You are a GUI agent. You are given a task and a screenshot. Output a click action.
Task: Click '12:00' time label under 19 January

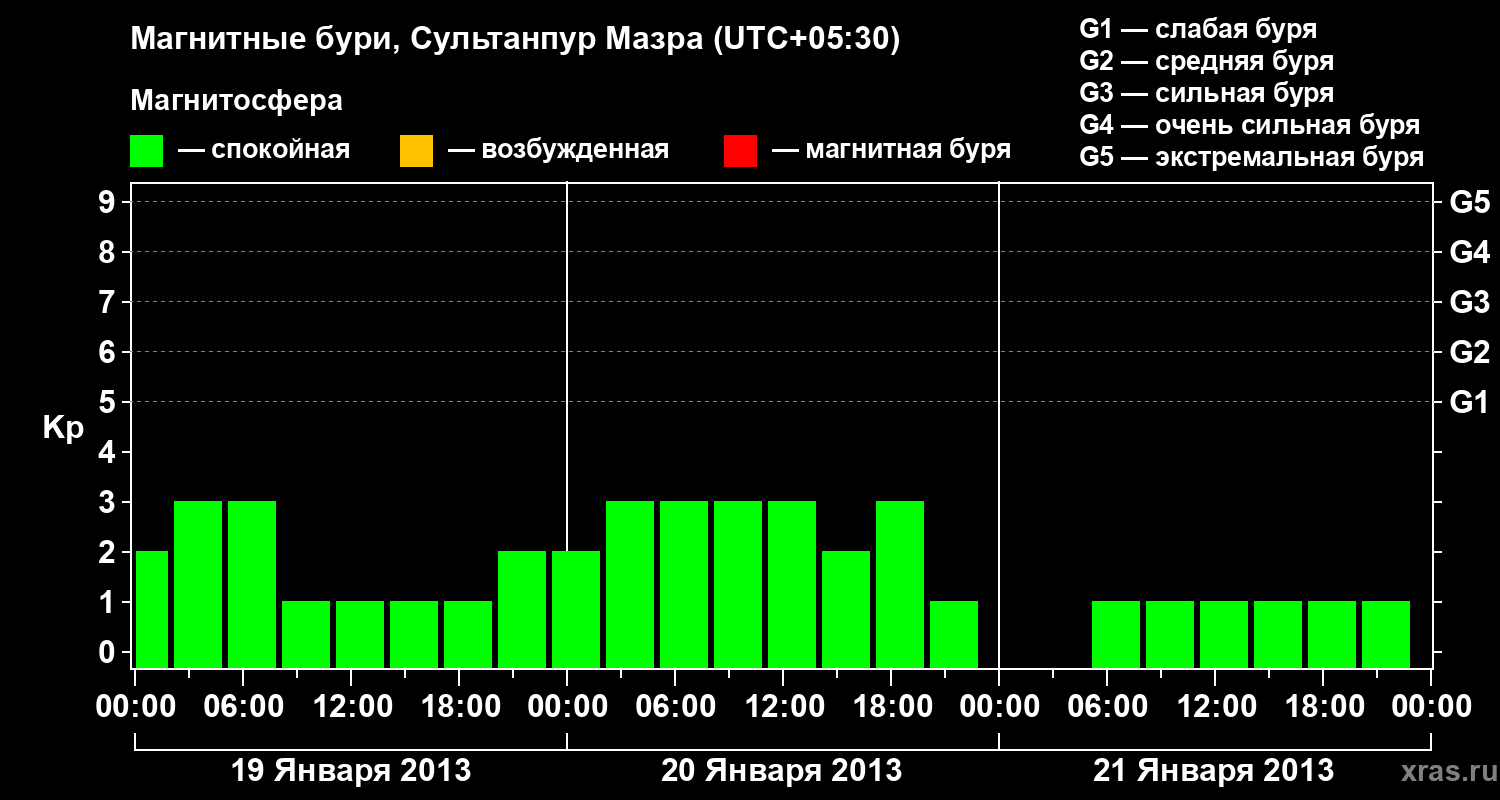tap(351, 706)
